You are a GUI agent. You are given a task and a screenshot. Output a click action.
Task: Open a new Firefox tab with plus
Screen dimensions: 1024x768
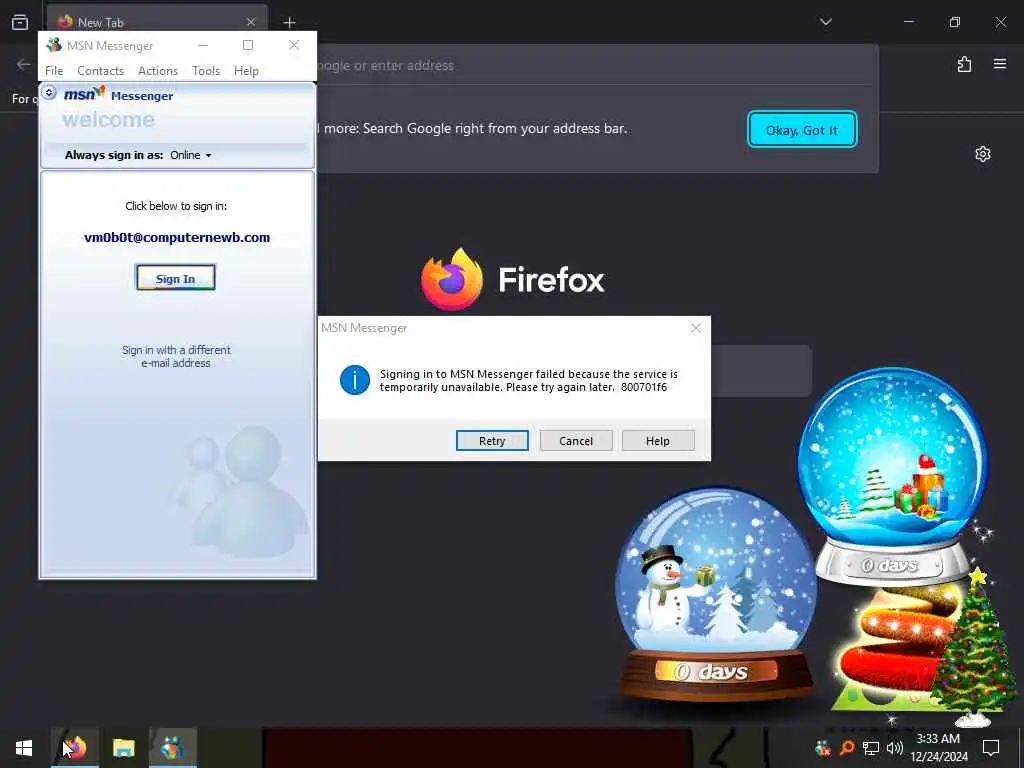click(x=289, y=22)
